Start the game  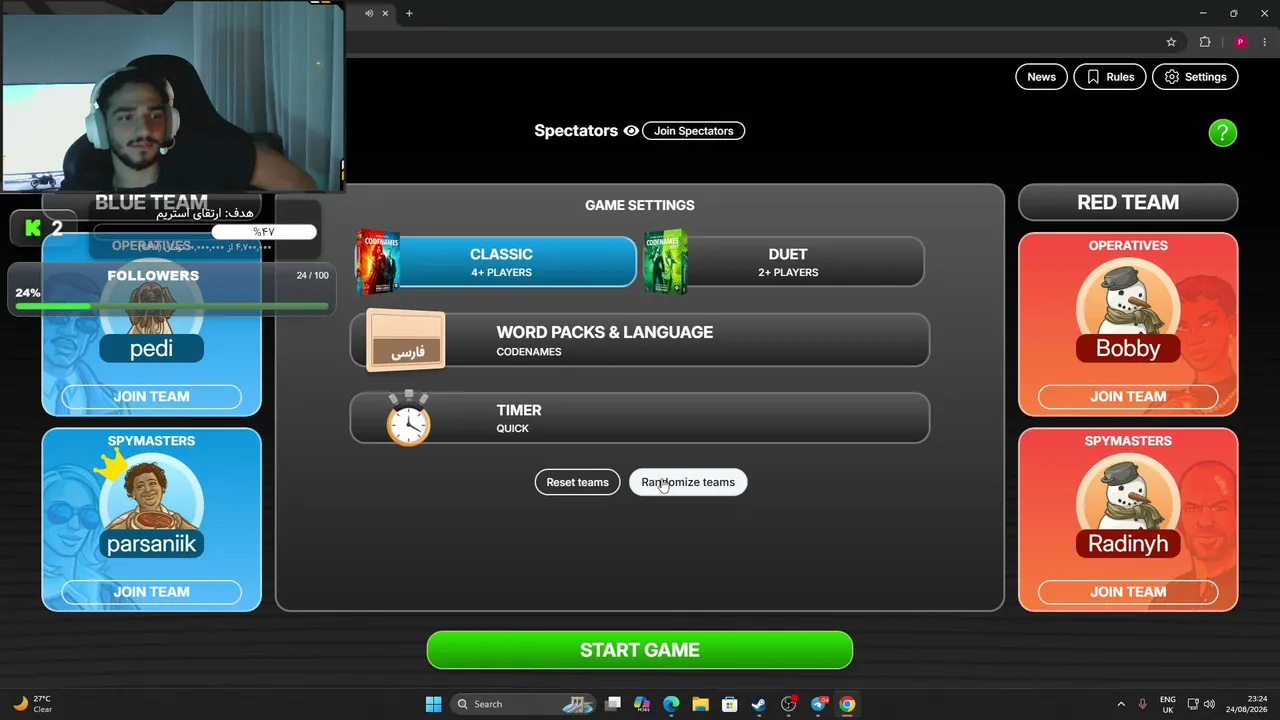640,650
